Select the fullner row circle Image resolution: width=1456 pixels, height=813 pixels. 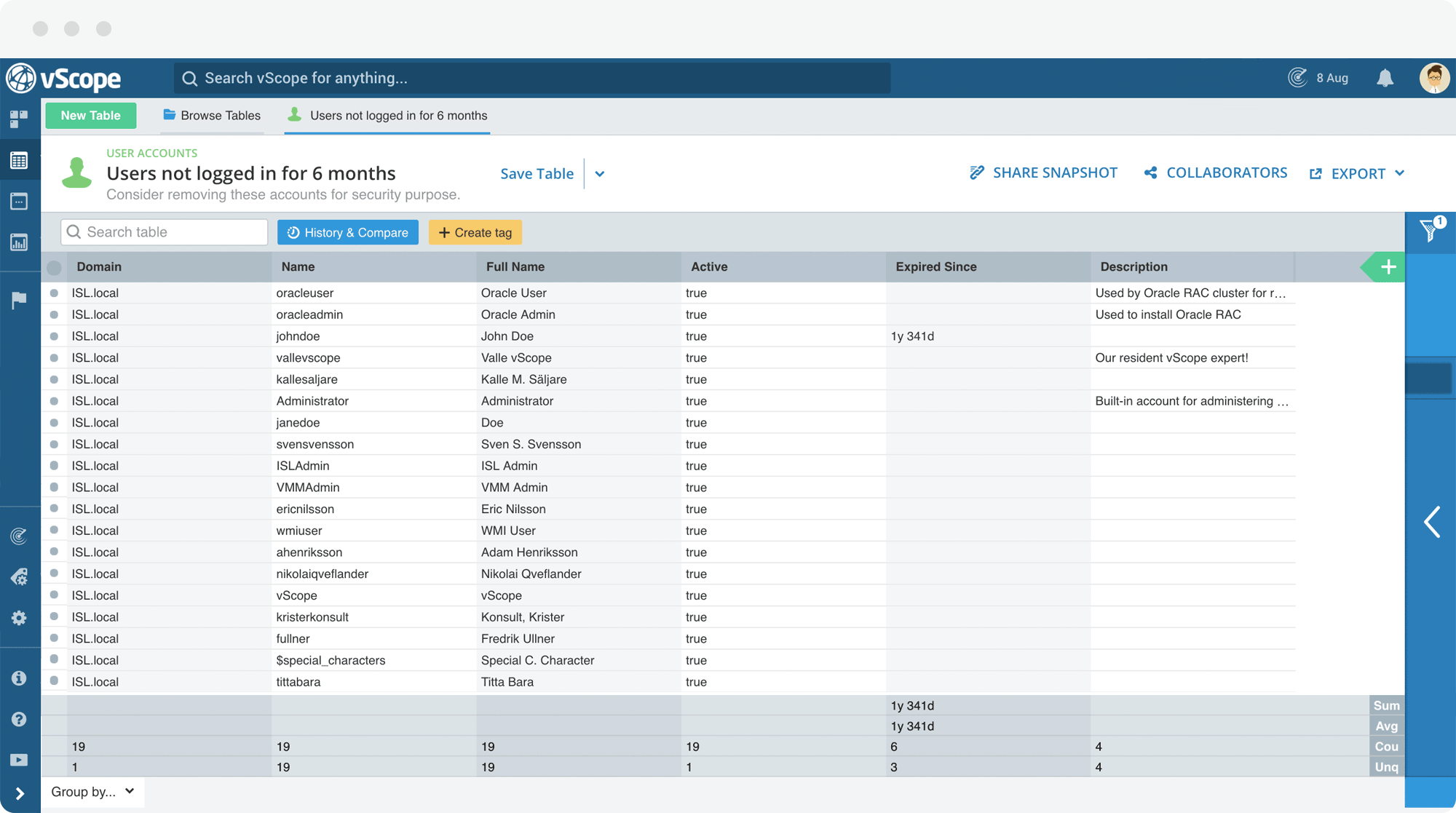54,638
